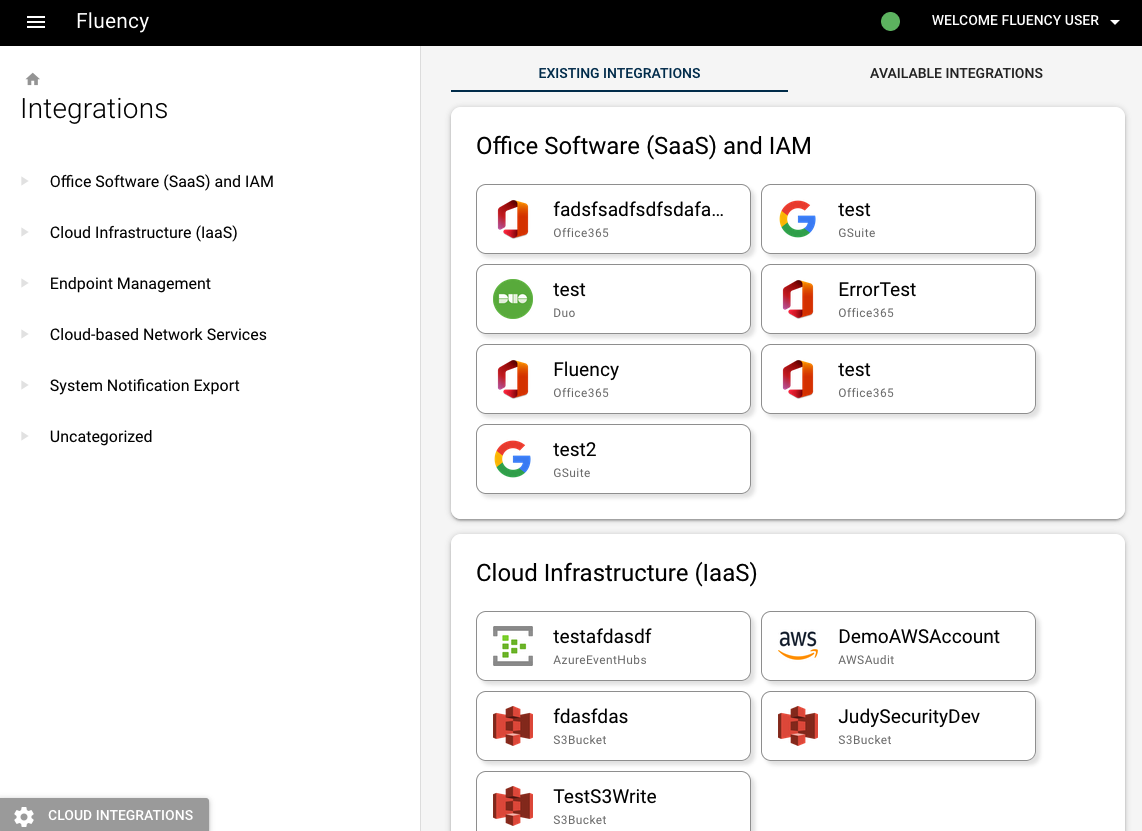Screen dimensions: 1142x831
Task: Click the Cloud Integrations gear icon
Action: pos(24,816)
